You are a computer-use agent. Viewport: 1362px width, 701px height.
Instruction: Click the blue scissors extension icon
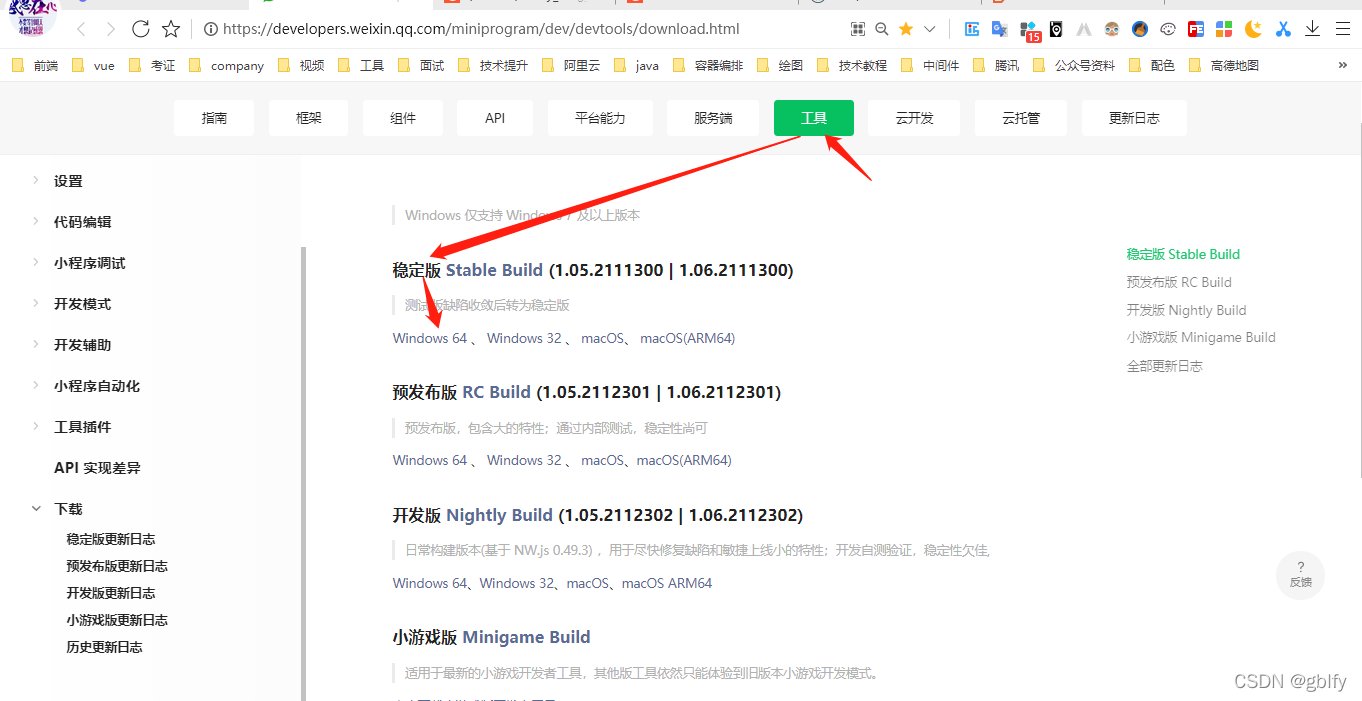click(1283, 29)
